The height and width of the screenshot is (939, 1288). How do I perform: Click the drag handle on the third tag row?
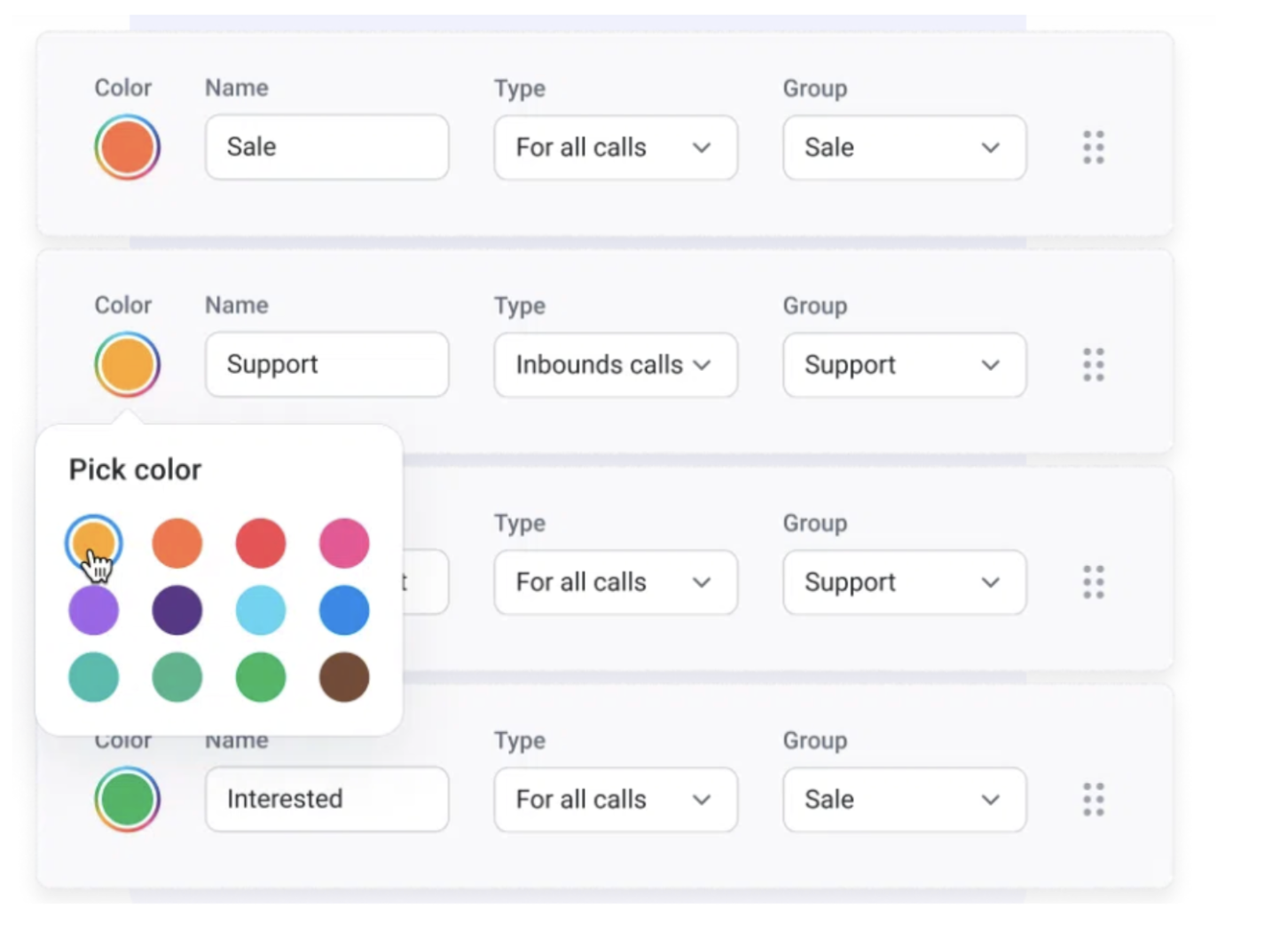point(1093,582)
